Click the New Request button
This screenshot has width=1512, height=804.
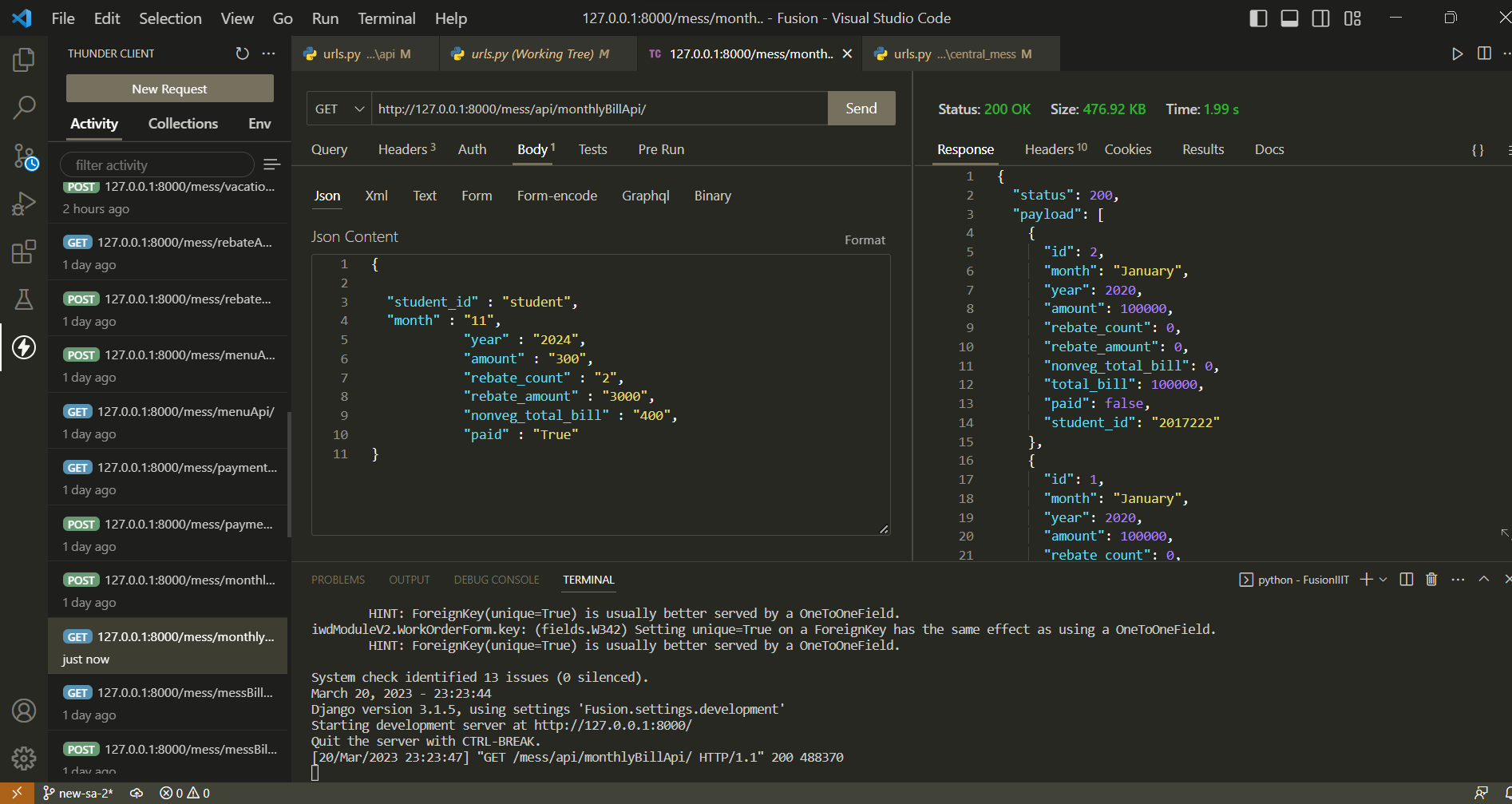coord(169,89)
